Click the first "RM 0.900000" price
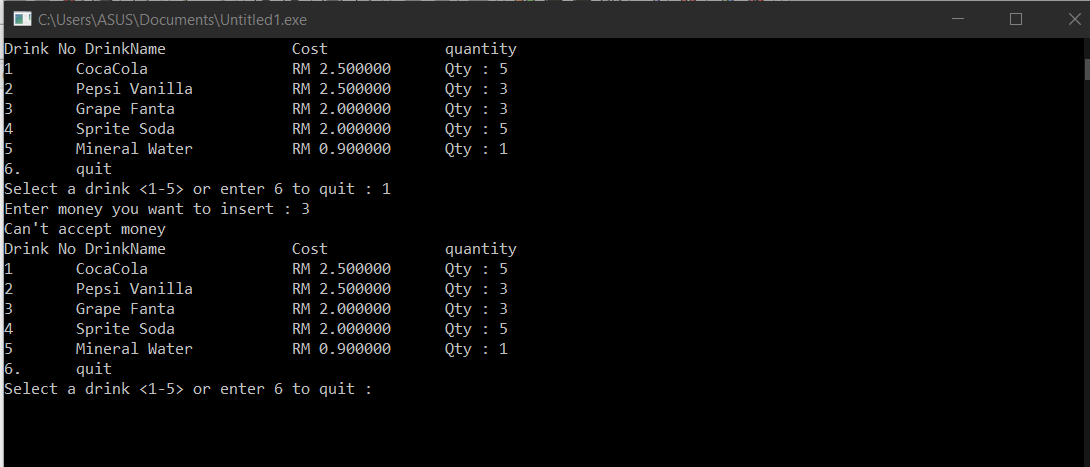 click(x=341, y=149)
